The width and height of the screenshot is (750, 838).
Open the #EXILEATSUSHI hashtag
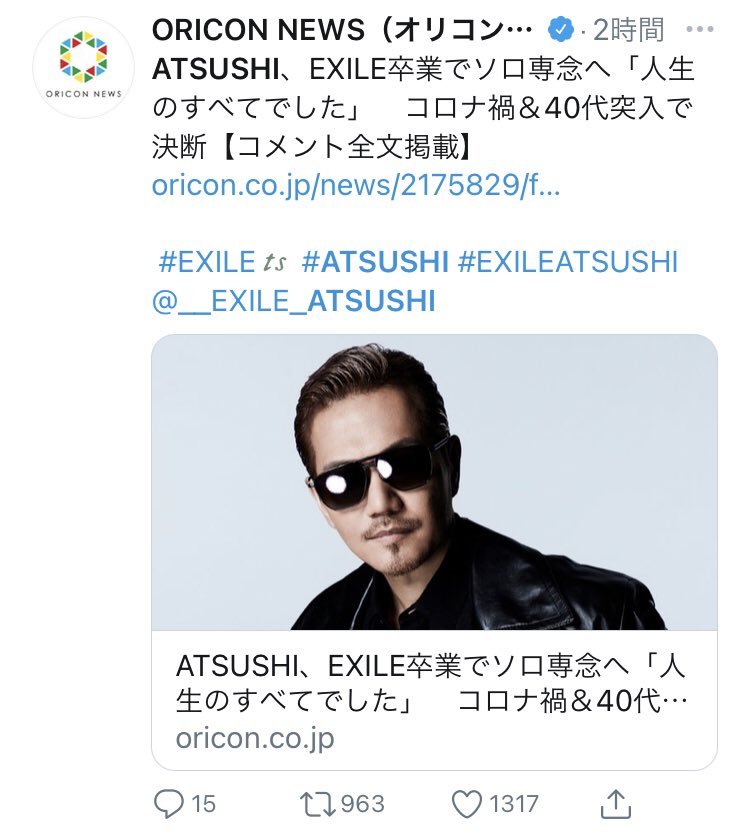[x=568, y=262]
